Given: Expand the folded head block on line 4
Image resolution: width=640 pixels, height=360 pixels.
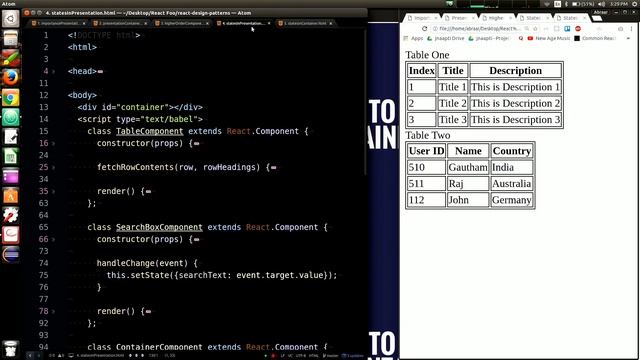Looking at the screenshot, I should (53, 71).
